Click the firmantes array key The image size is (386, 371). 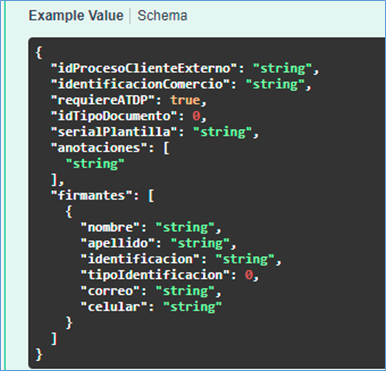92,195
